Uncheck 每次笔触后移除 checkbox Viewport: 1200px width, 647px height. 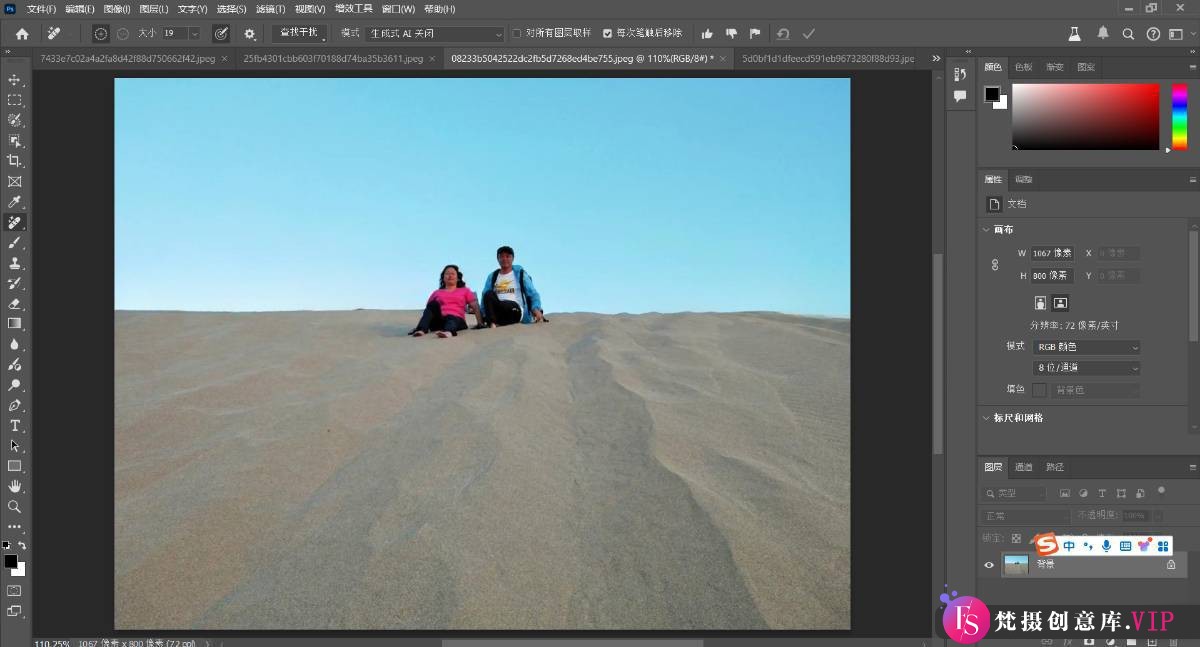click(x=607, y=33)
